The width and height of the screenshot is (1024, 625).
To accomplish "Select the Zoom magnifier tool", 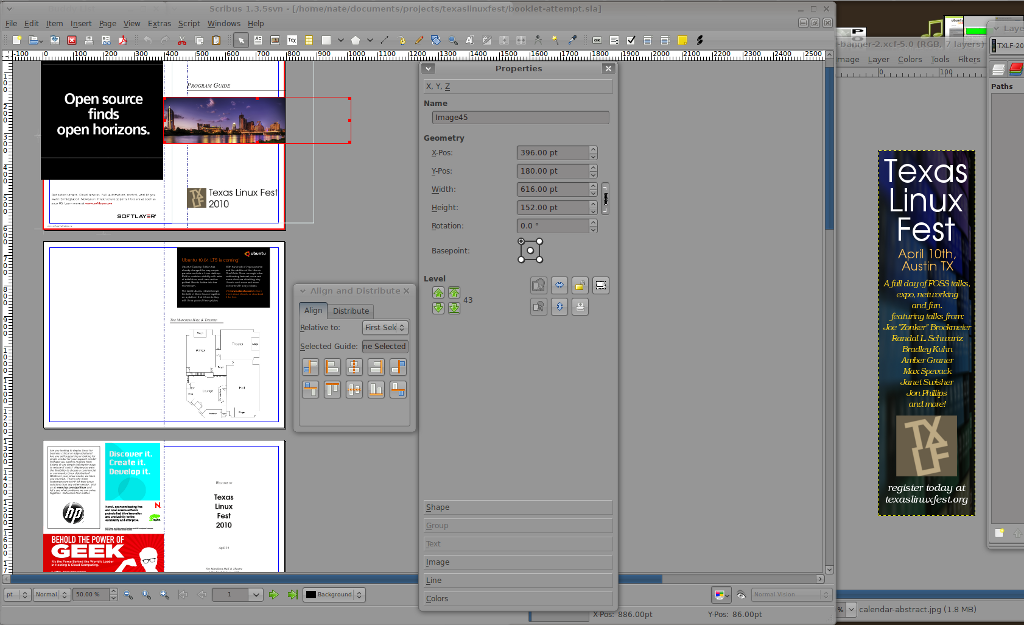I will [x=452, y=41].
